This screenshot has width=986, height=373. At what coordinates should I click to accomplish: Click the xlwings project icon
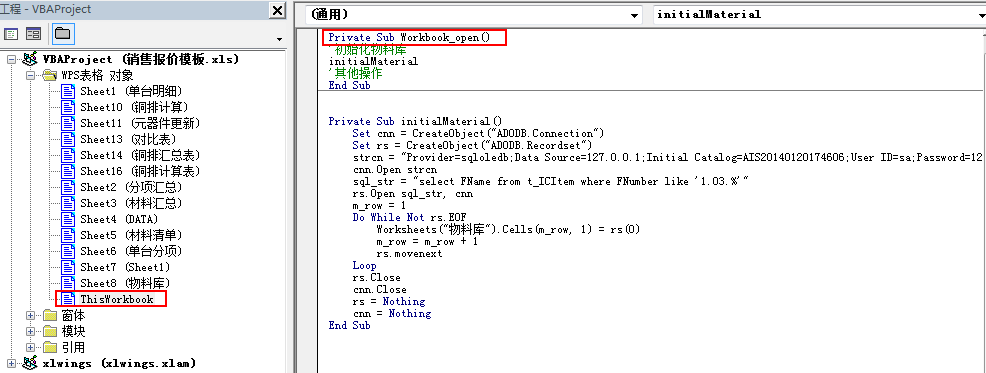[30, 363]
